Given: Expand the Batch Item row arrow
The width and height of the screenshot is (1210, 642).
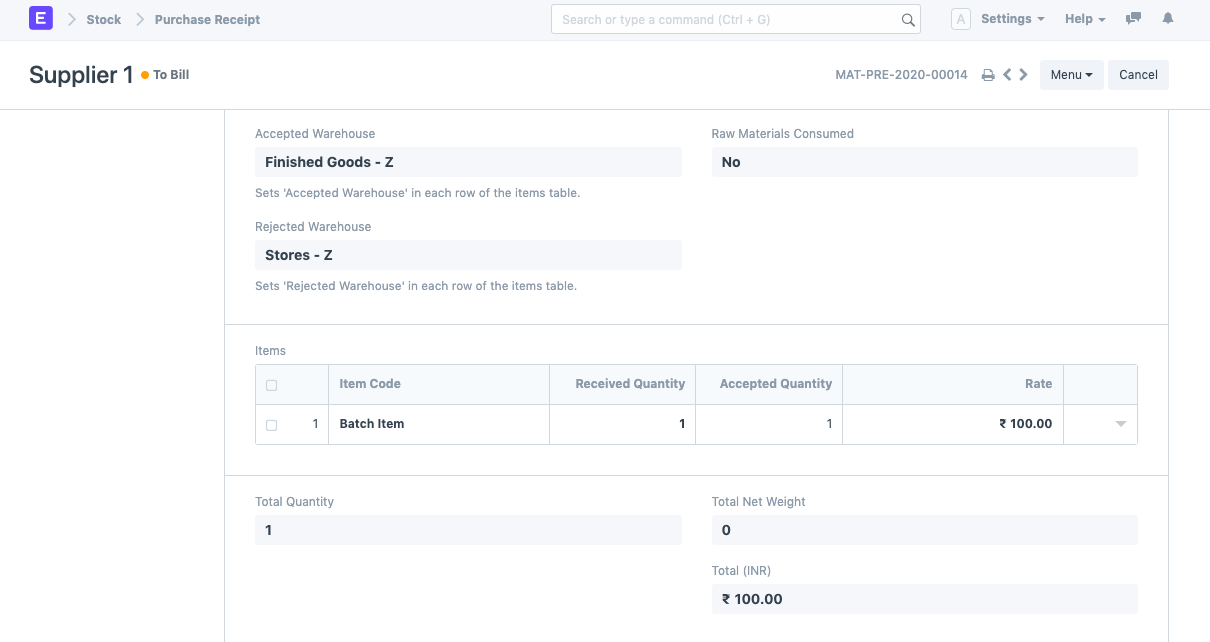Looking at the screenshot, I should tap(1120, 424).
